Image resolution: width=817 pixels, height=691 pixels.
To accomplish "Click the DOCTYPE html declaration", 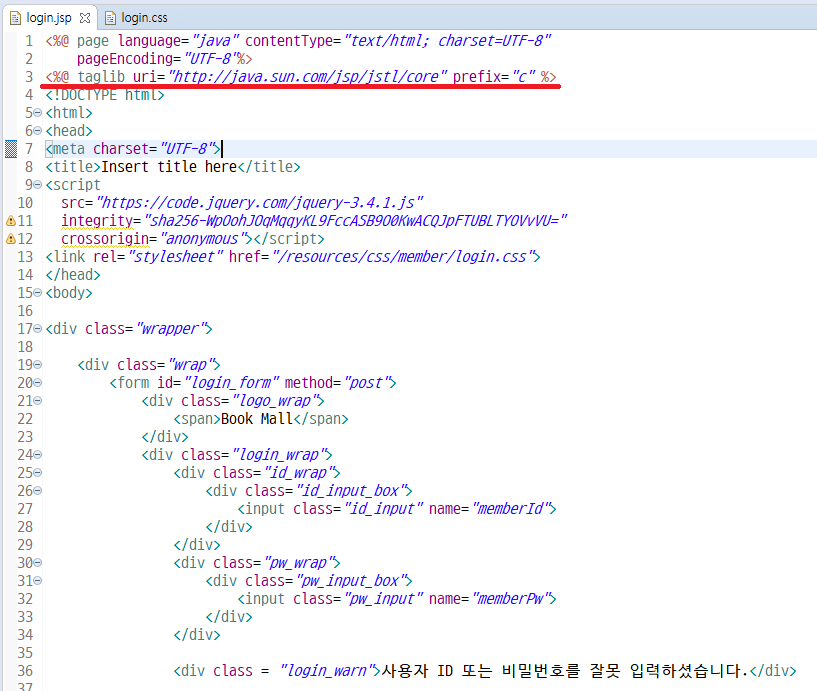I will click(105, 95).
